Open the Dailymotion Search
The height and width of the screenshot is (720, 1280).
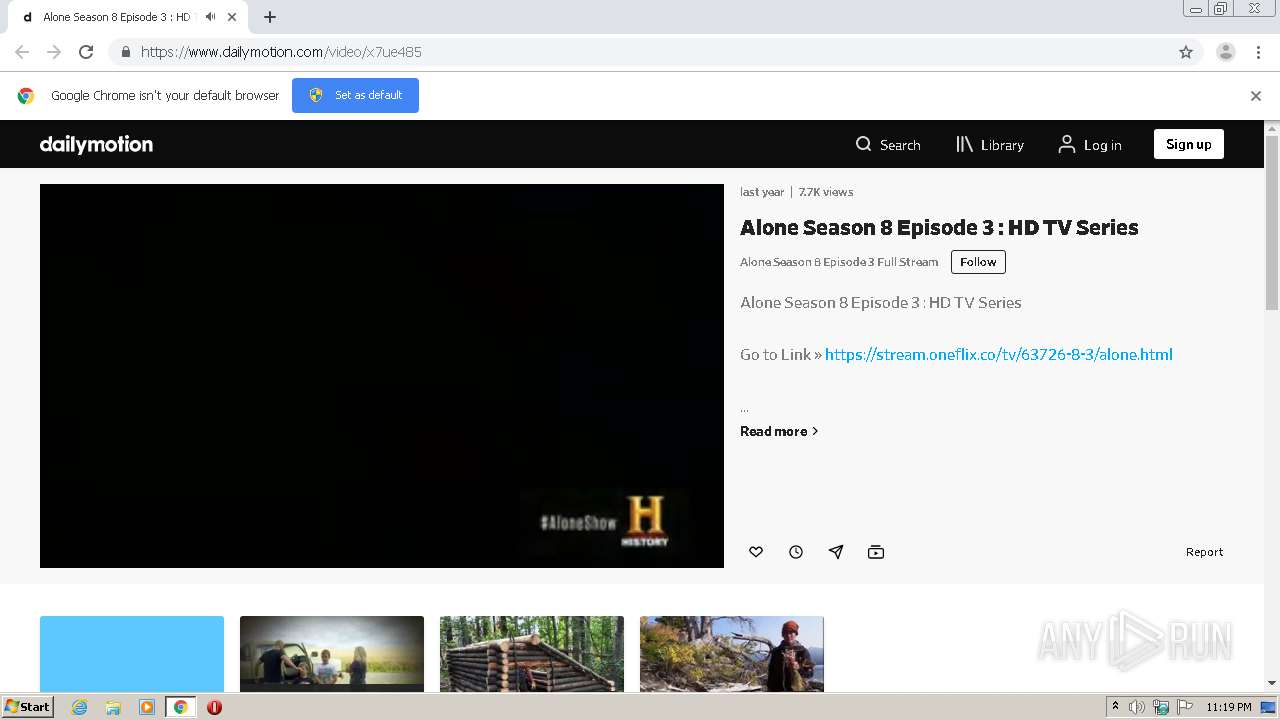click(888, 145)
